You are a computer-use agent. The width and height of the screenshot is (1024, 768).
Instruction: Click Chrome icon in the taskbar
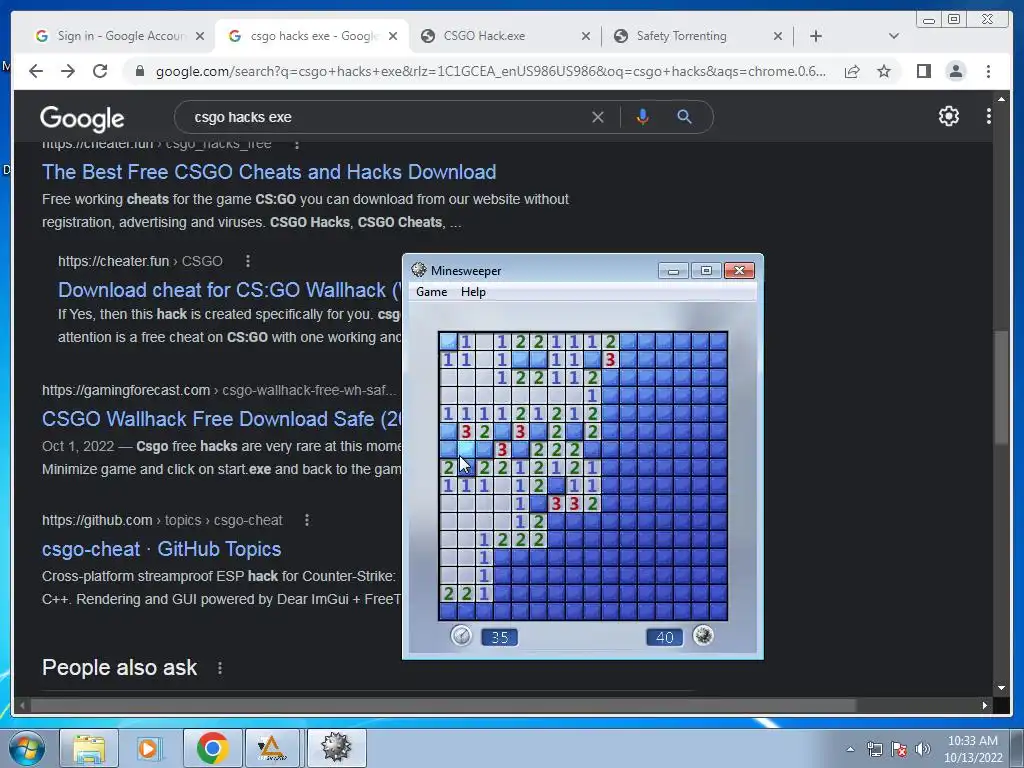click(212, 748)
